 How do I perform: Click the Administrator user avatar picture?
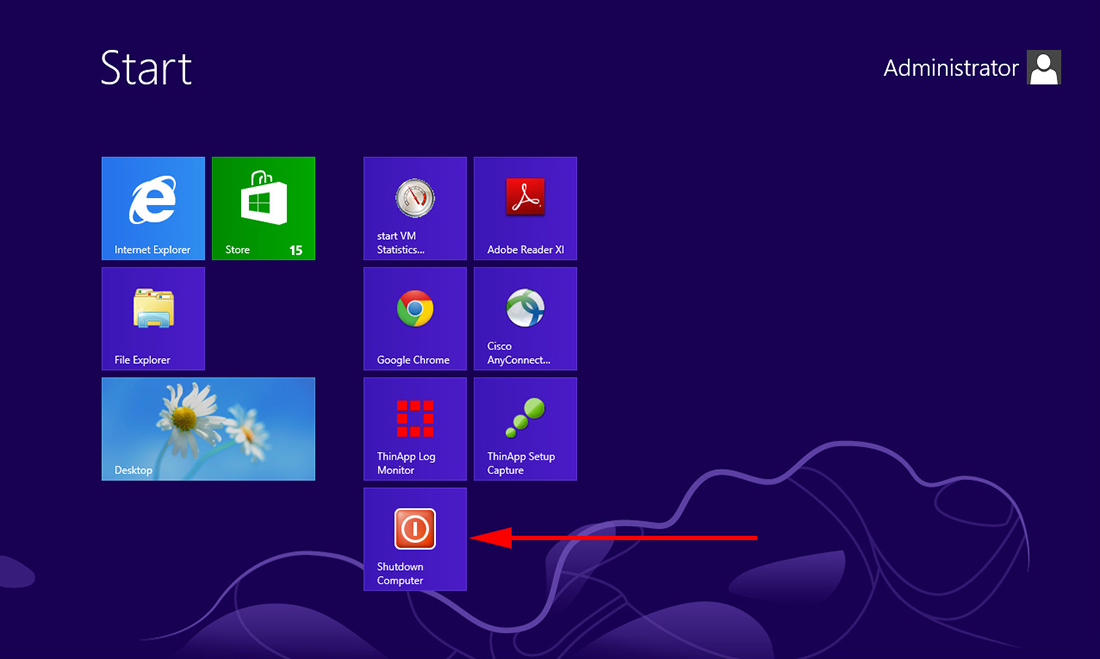(x=1044, y=67)
